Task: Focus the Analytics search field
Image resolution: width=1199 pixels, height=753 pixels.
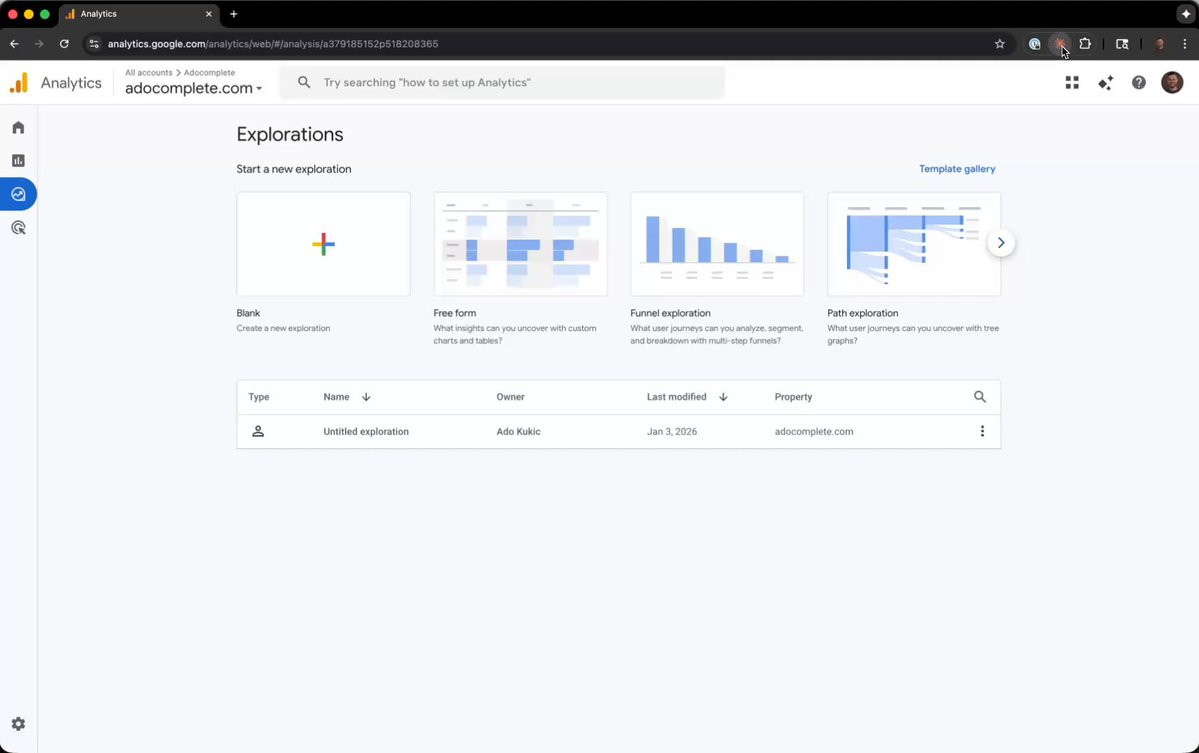Action: [502, 83]
